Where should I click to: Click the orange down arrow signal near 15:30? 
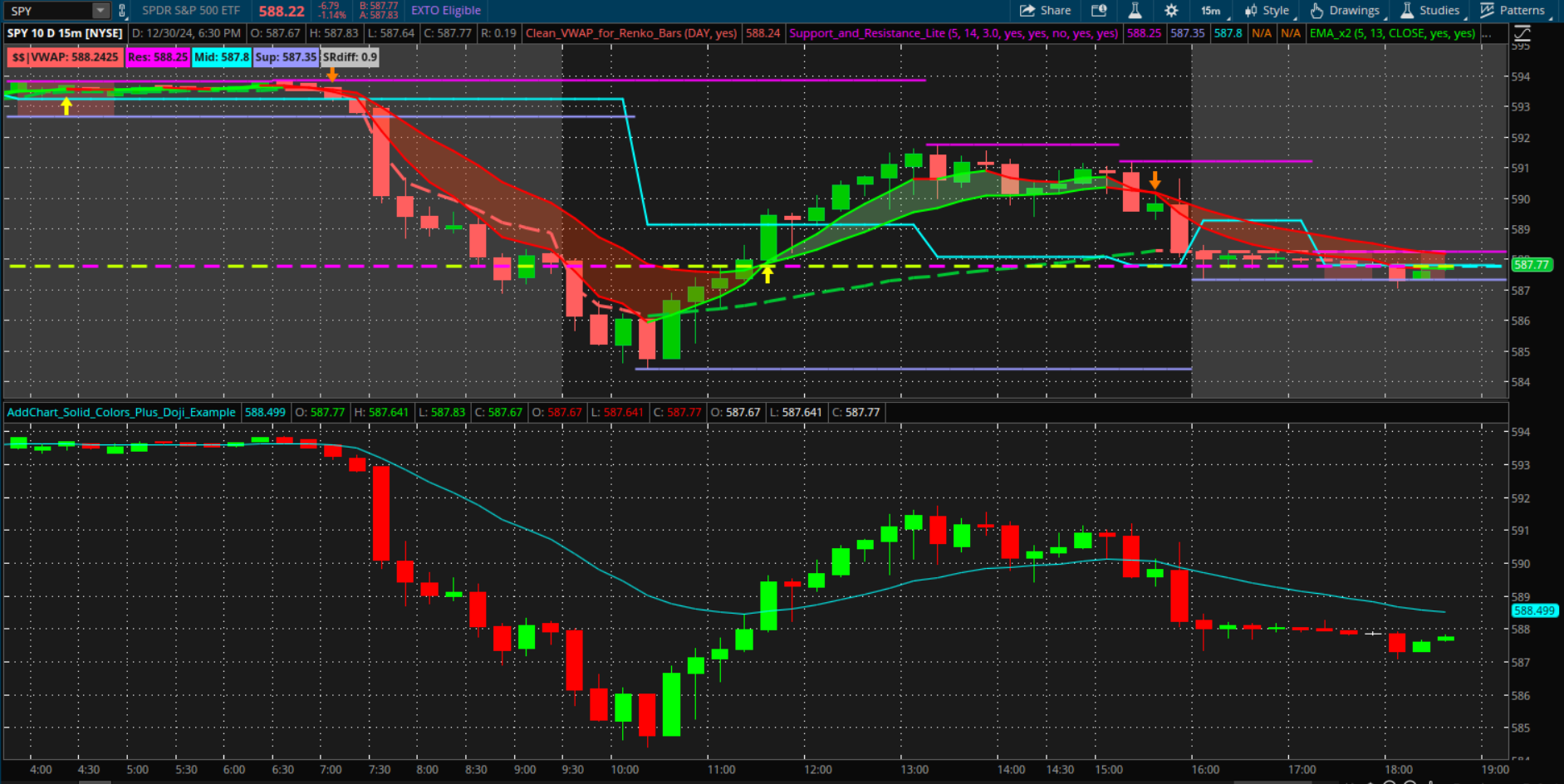(1155, 180)
